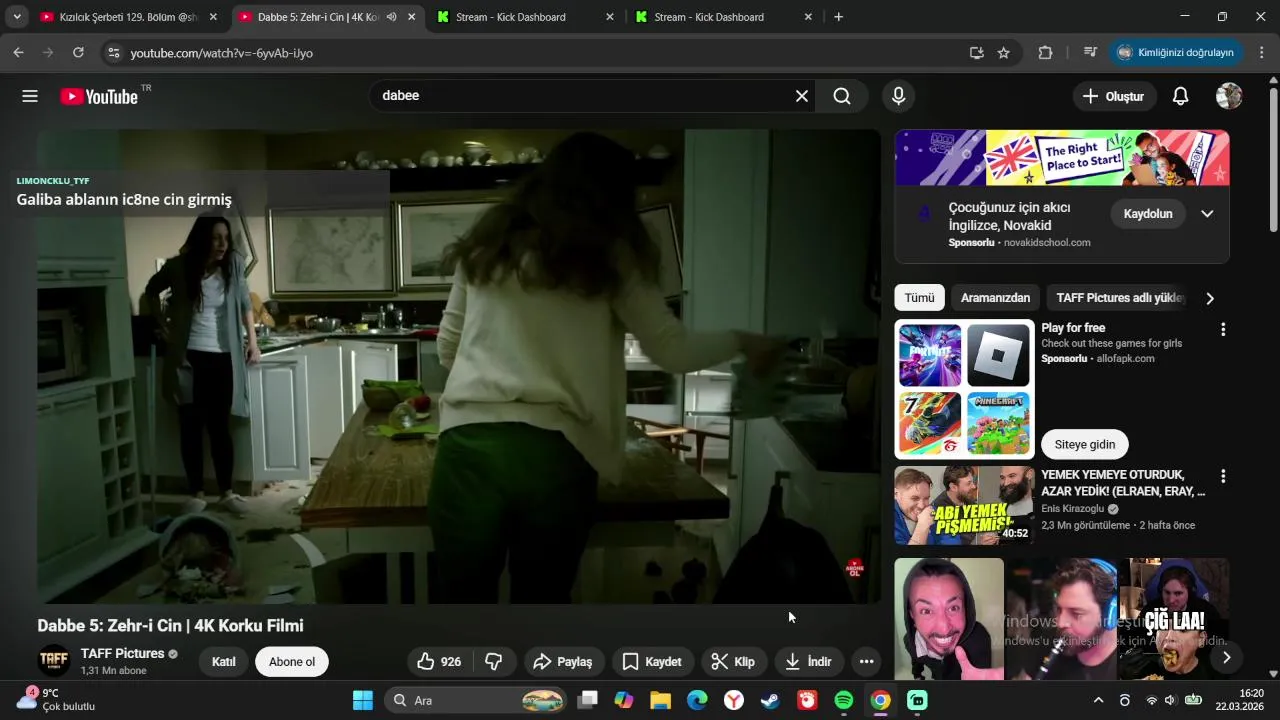Expand the Novakid ad chevron
Image resolution: width=1280 pixels, height=720 pixels.
(x=1207, y=214)
